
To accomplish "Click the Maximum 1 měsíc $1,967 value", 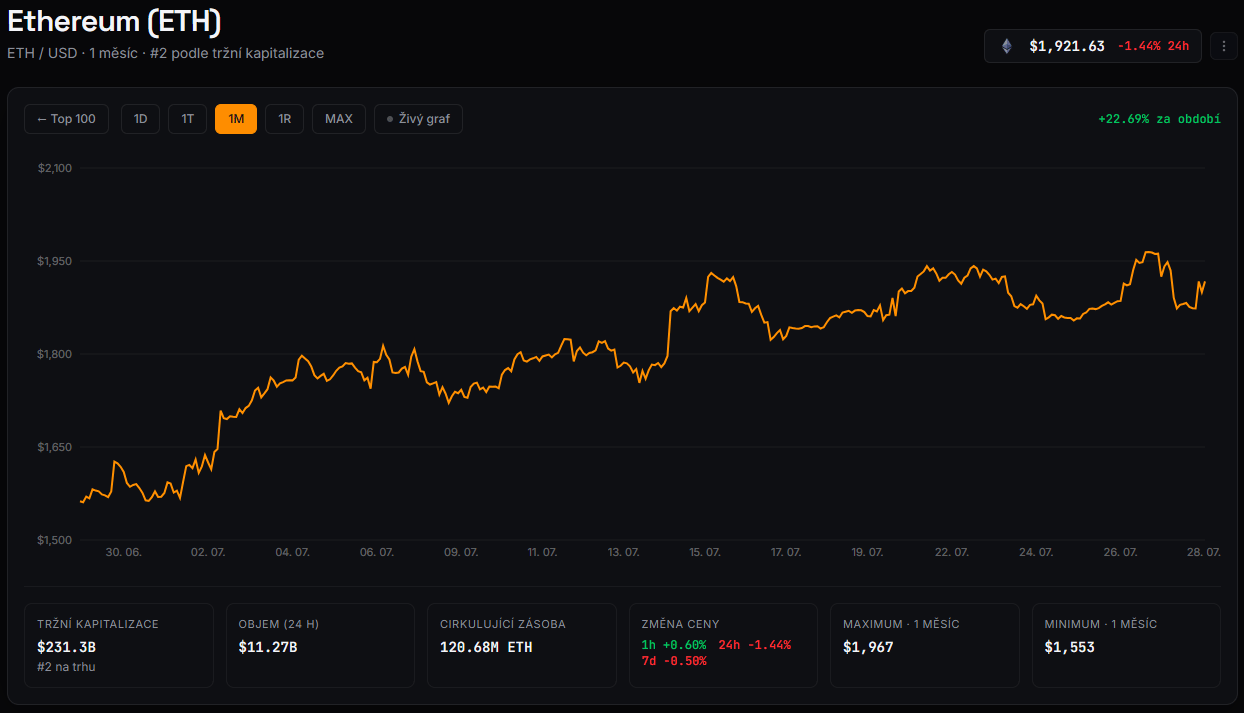I will coord(868,647).
